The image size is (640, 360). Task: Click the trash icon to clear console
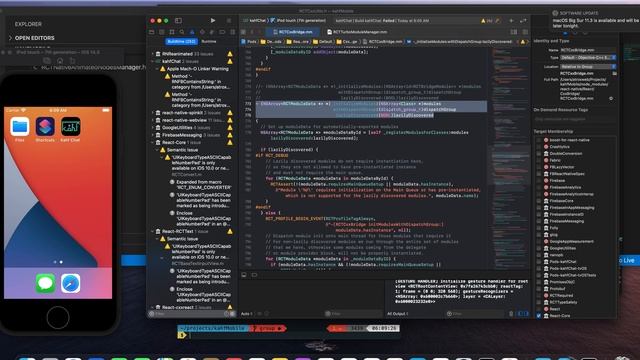pos(511,314)
